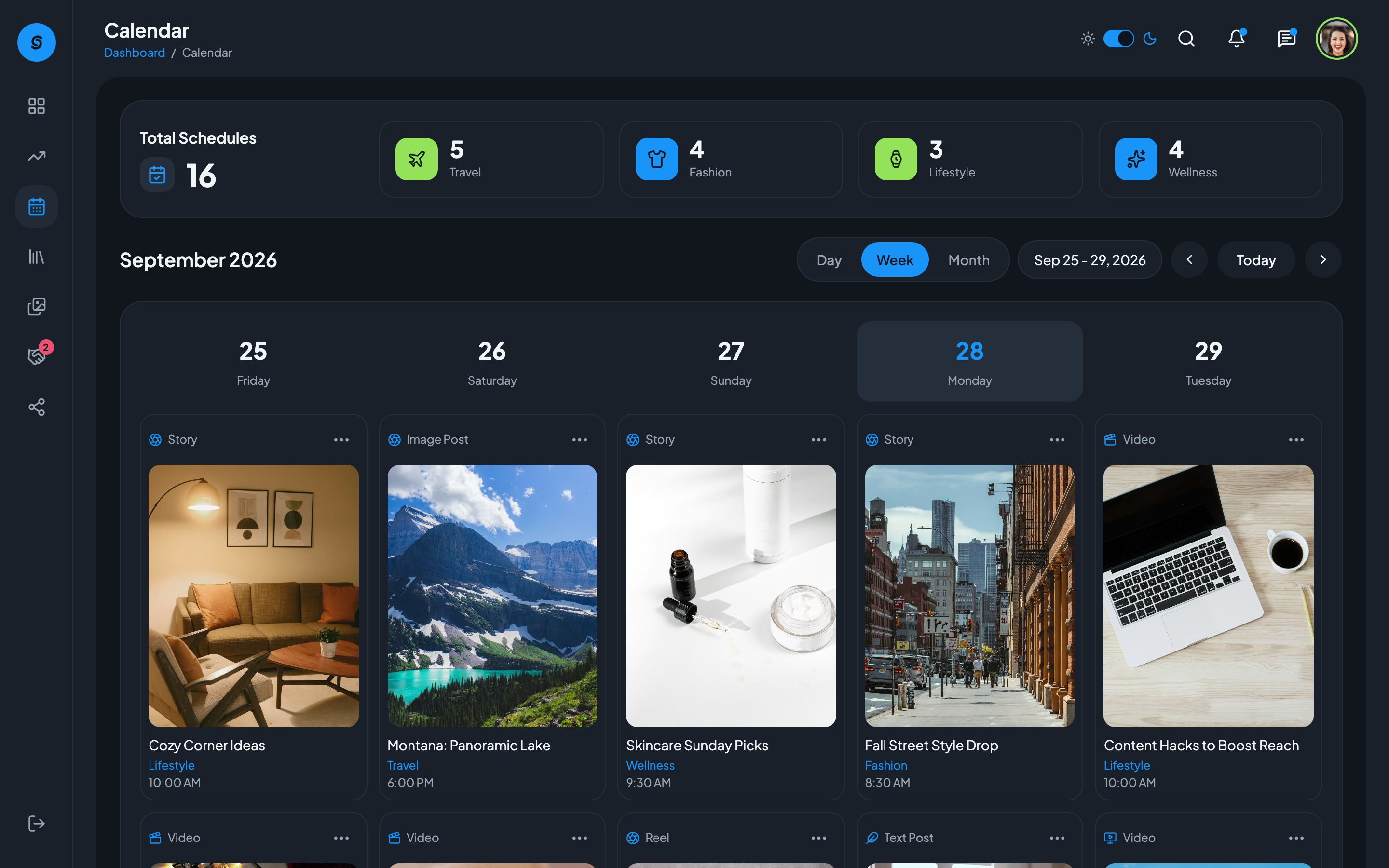Click the Travel airplane icon
Image resolution: width=1389 pixels, height=868 pixels.
(x=417, y=159)
